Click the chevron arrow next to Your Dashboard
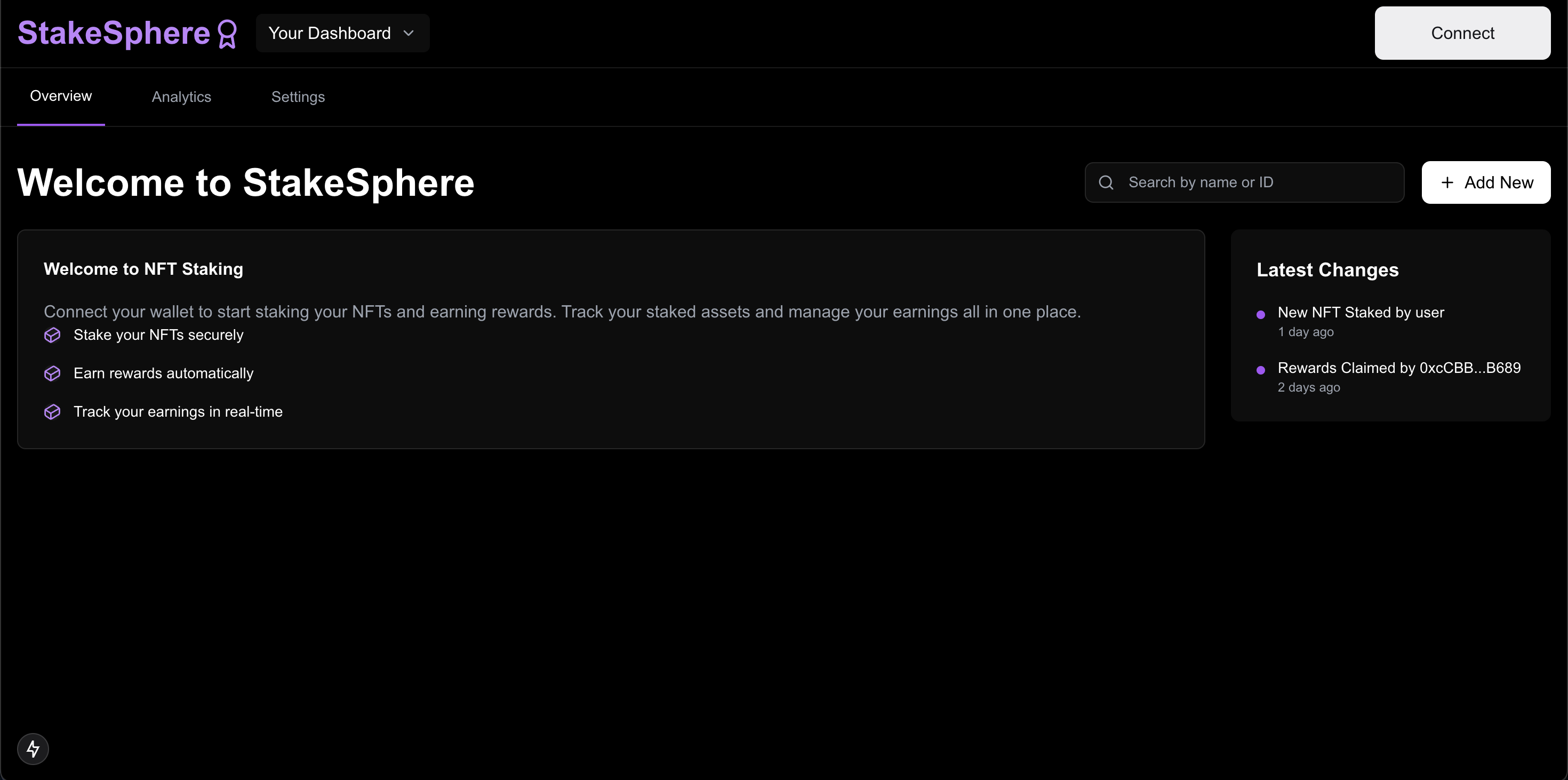 409,33
